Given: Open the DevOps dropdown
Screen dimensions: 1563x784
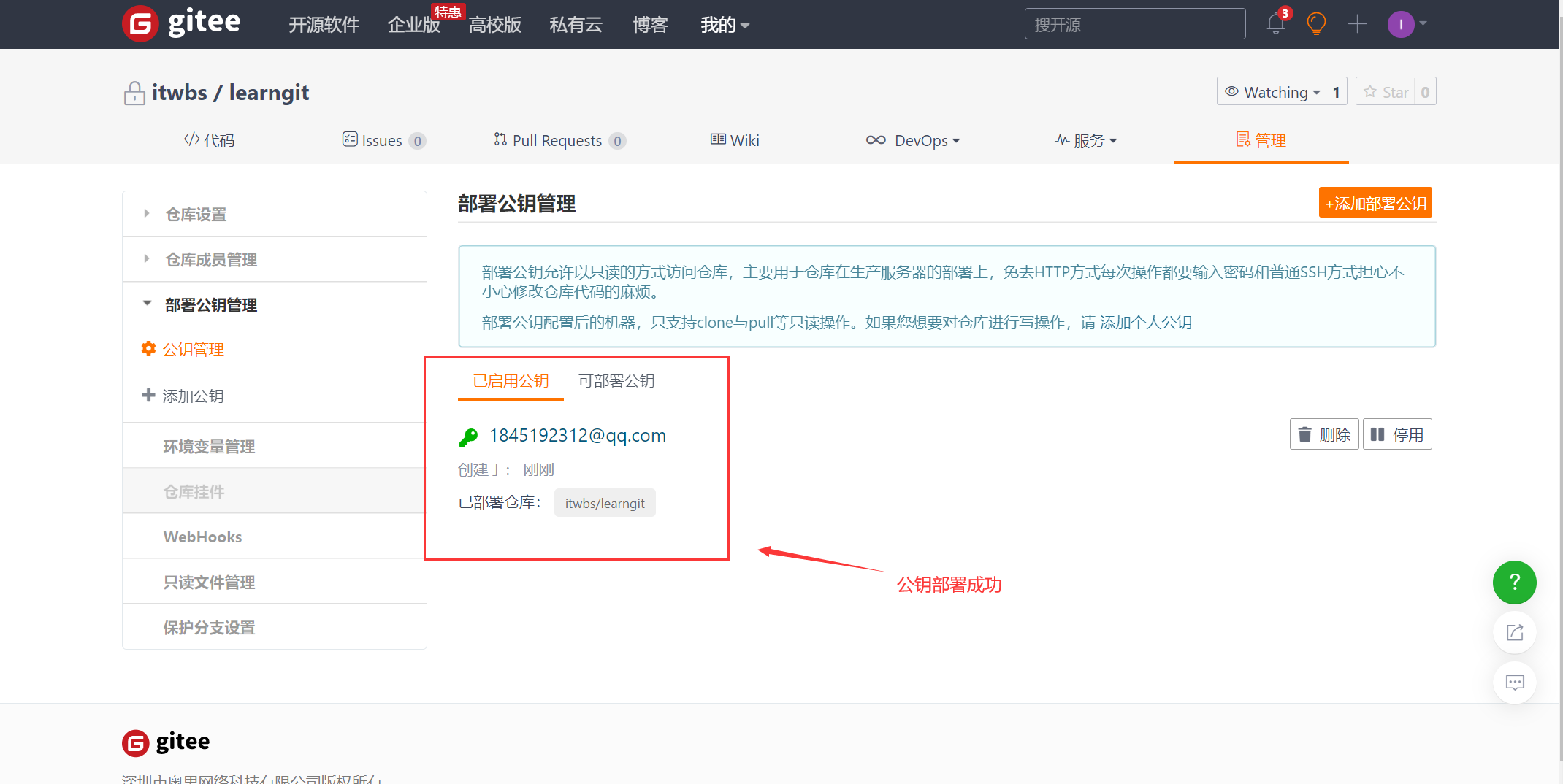Looking at the screenshot, I should point(913,140).
